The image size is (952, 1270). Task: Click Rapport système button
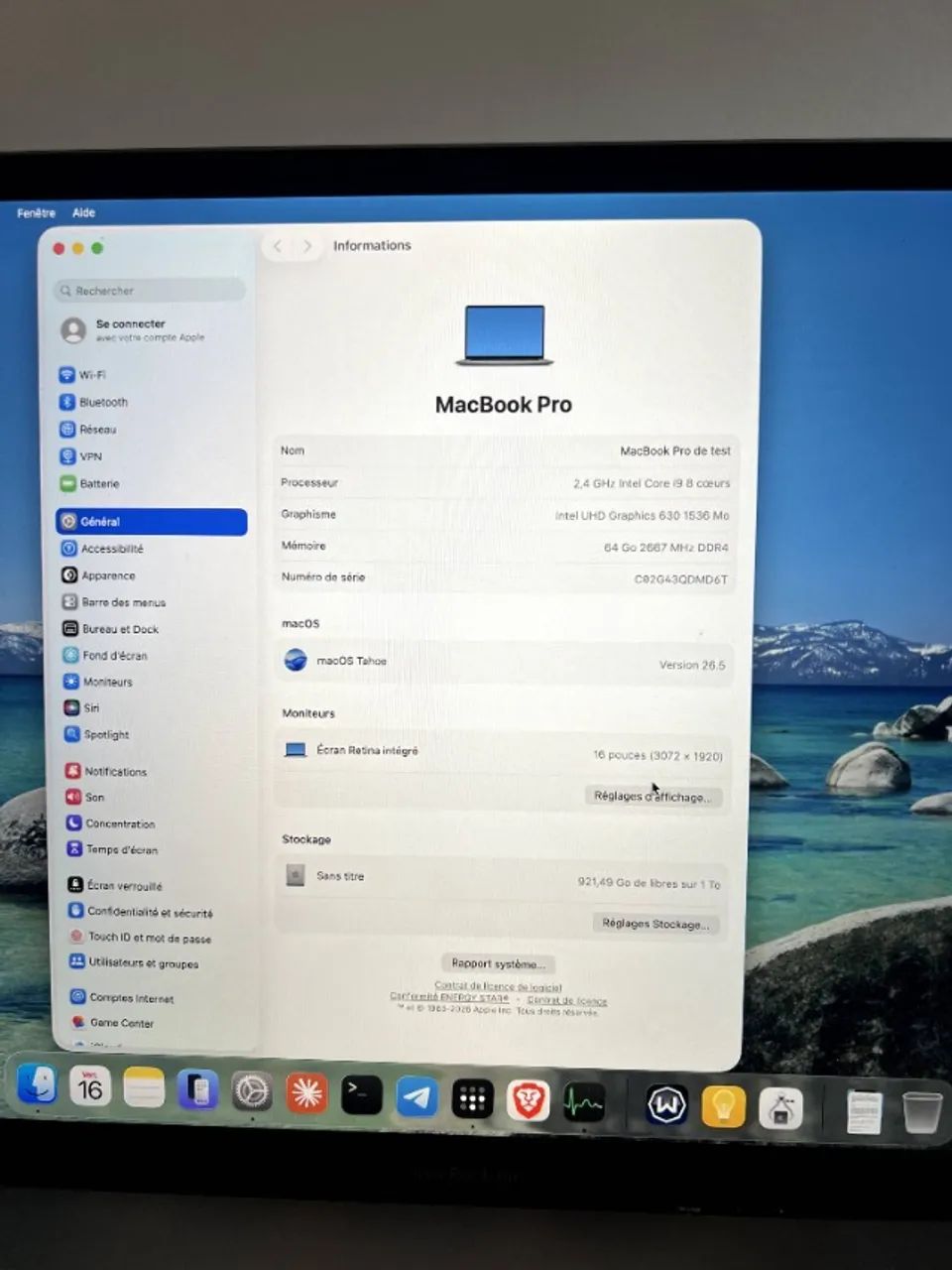[x=498, y=963]
